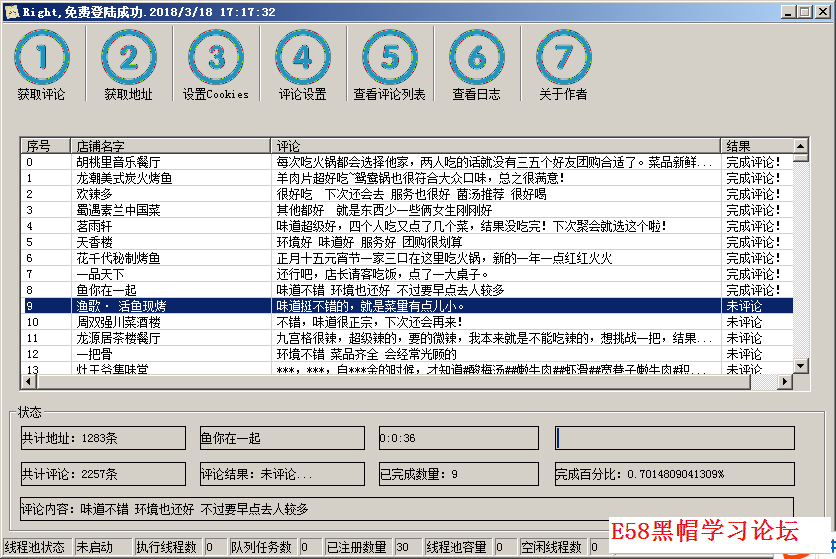The height and width of the screenshot is (559, 836).
Task: Click the app icon in the title bar
Action: coord(12,11)
